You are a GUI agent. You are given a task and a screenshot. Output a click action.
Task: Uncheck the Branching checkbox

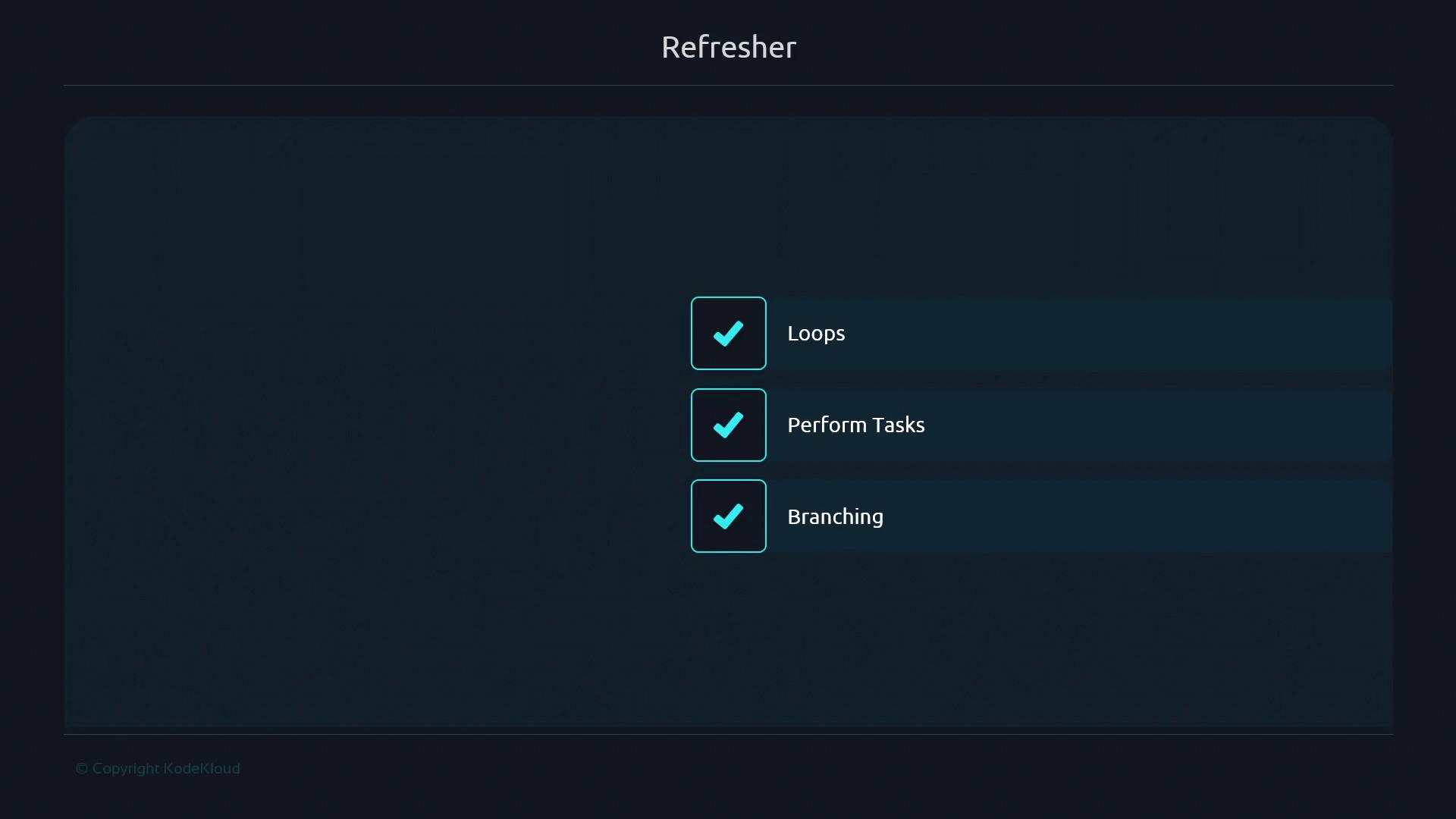click(x=728, y=516)
